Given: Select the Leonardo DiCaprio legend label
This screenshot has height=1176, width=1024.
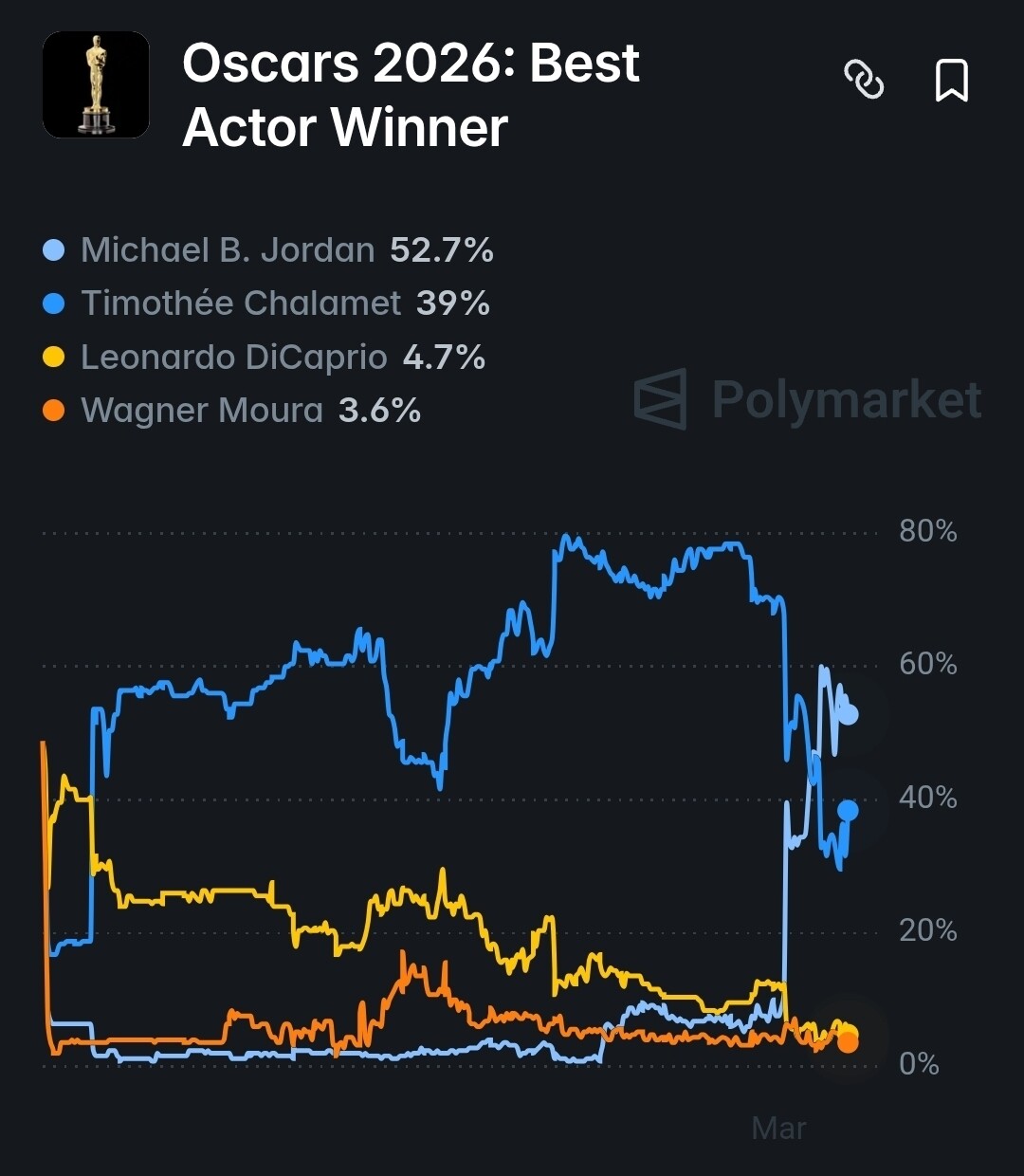Looking at the screenshot, I should tap(233, 358).
